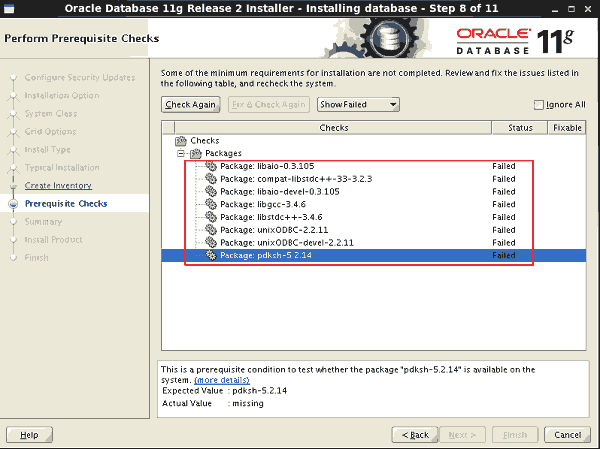The image size is (600, 449).
Task: Minimize the installer window
Action: point(555,9)
